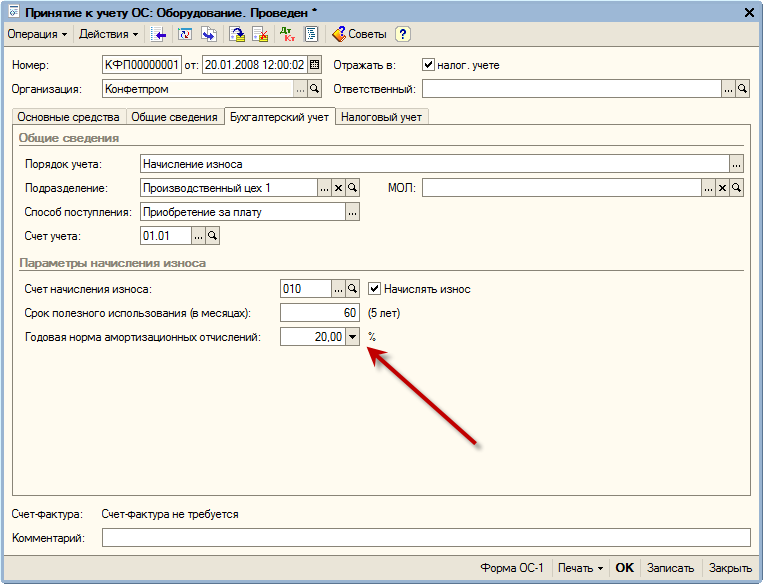Click the Комментарий text field
The width and height of the screenshot is (763, 584).
click(425, 538)
